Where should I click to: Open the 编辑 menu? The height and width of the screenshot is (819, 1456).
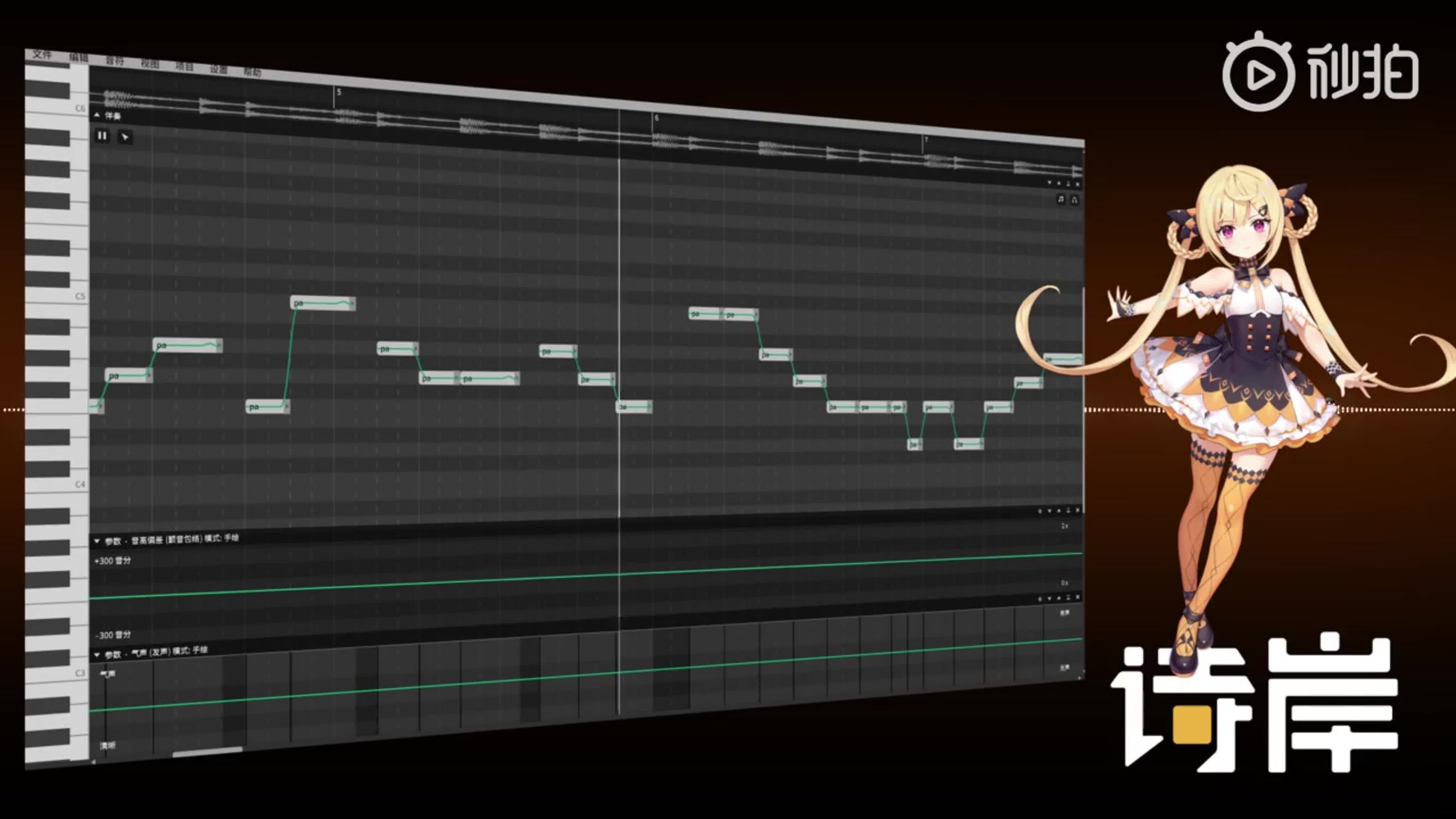pos(79,57)
